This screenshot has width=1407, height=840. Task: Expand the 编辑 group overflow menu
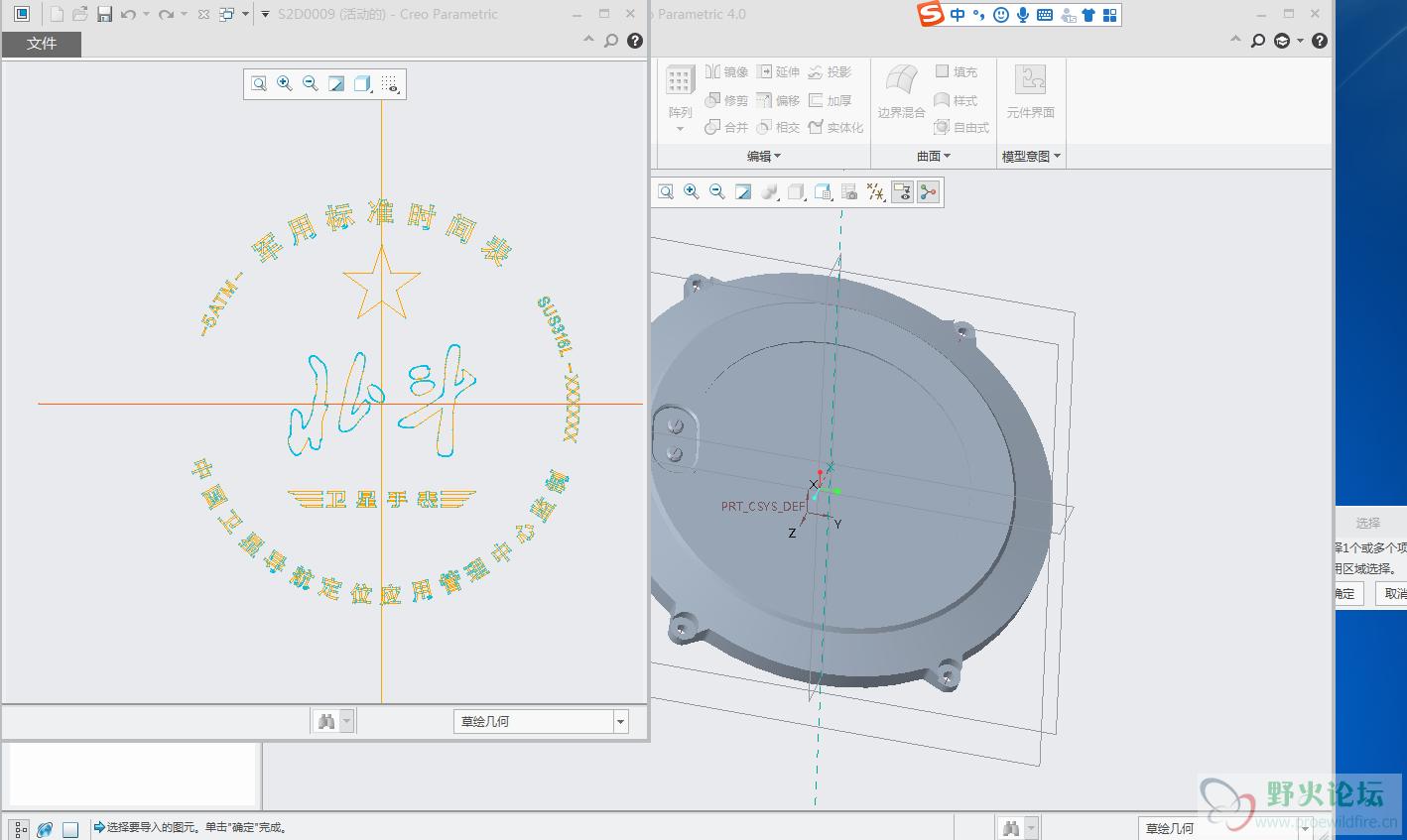click(764, 156)
